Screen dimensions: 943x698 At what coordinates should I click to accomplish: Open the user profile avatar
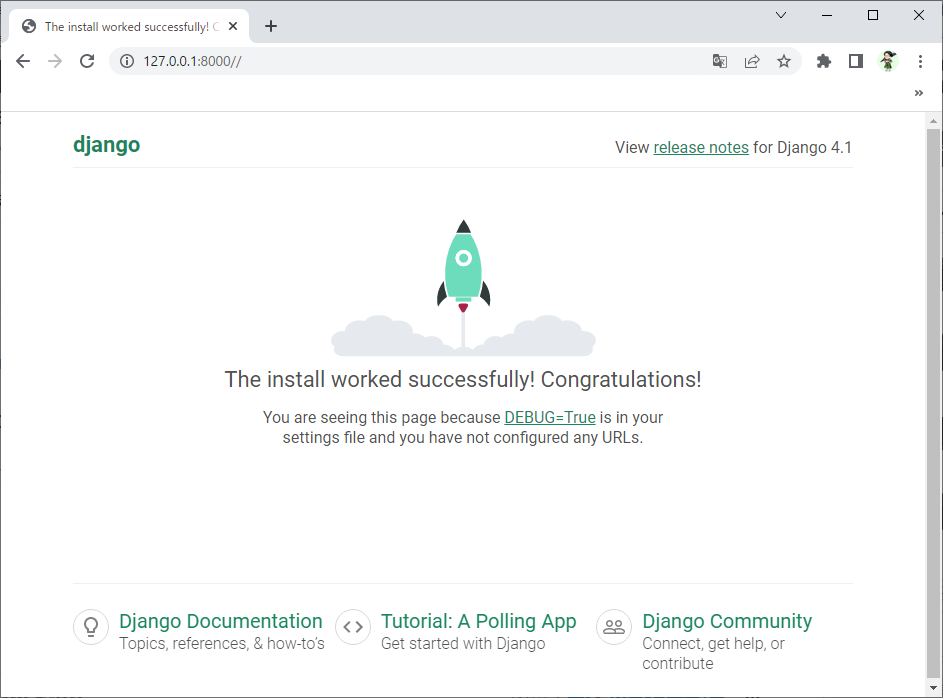point(888,61)
